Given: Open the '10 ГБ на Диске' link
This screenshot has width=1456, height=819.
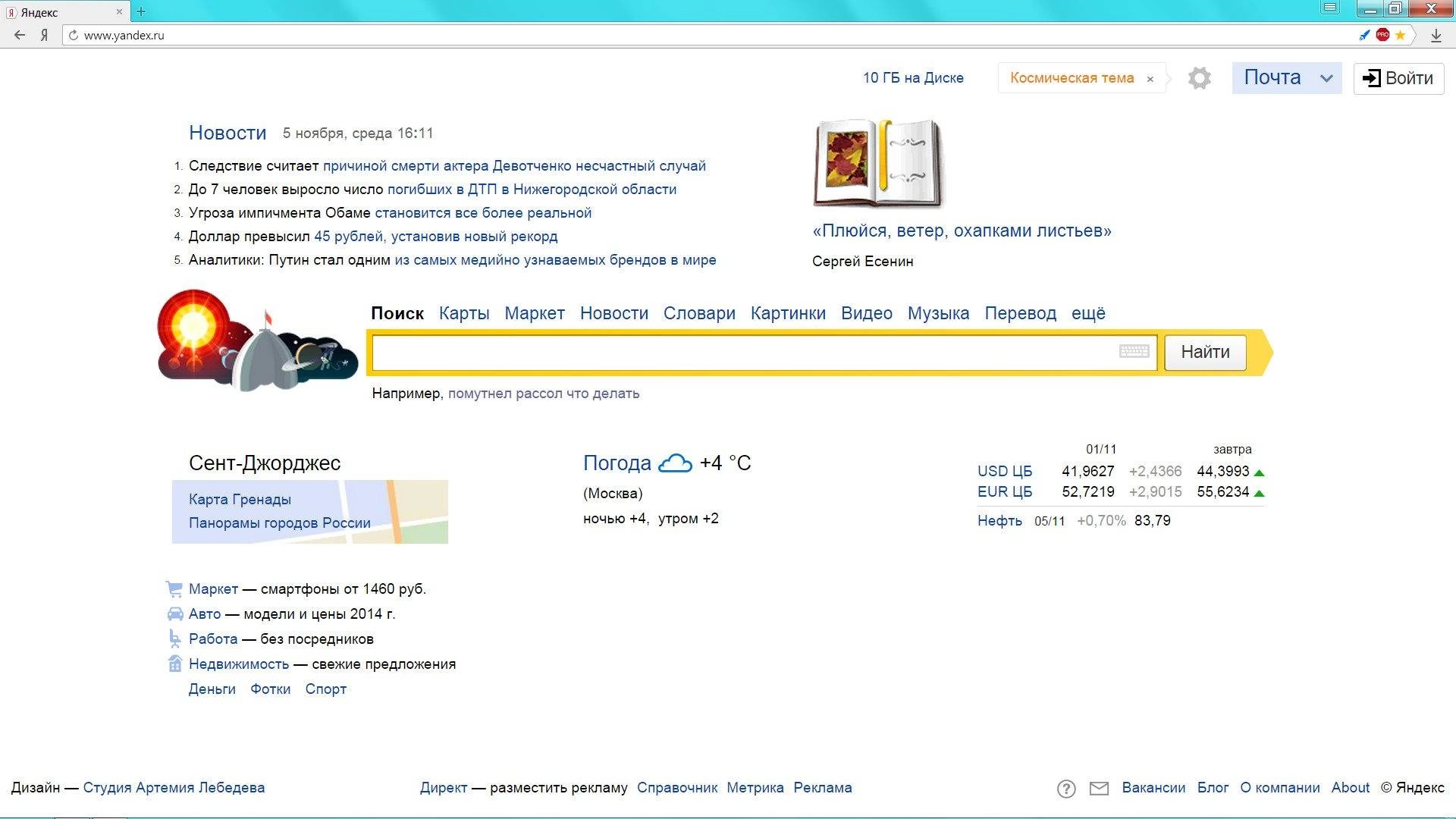Looking at the screenshot, I should pos(913,78).
